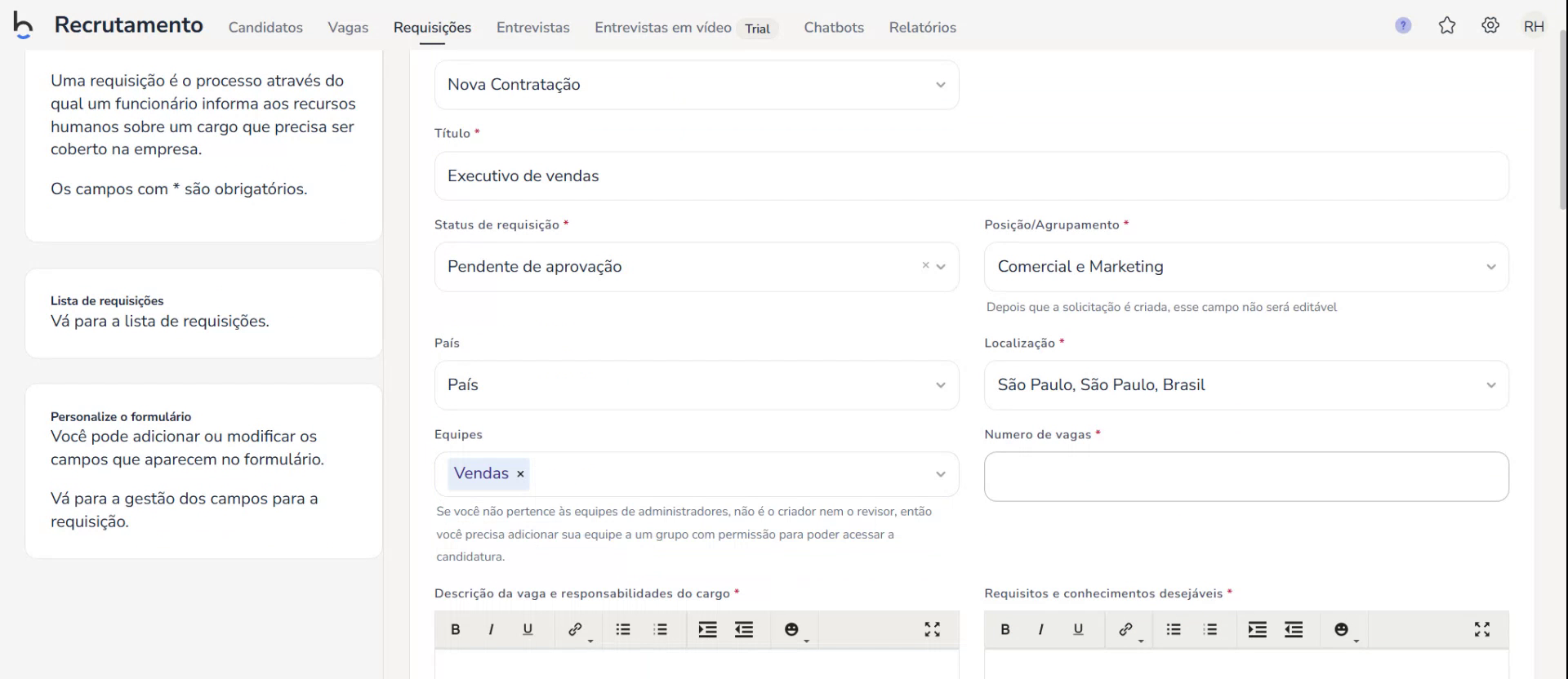Open the help question mark icon
This screenshot has width=1568, height=679.
click(x=1403, y=26)
